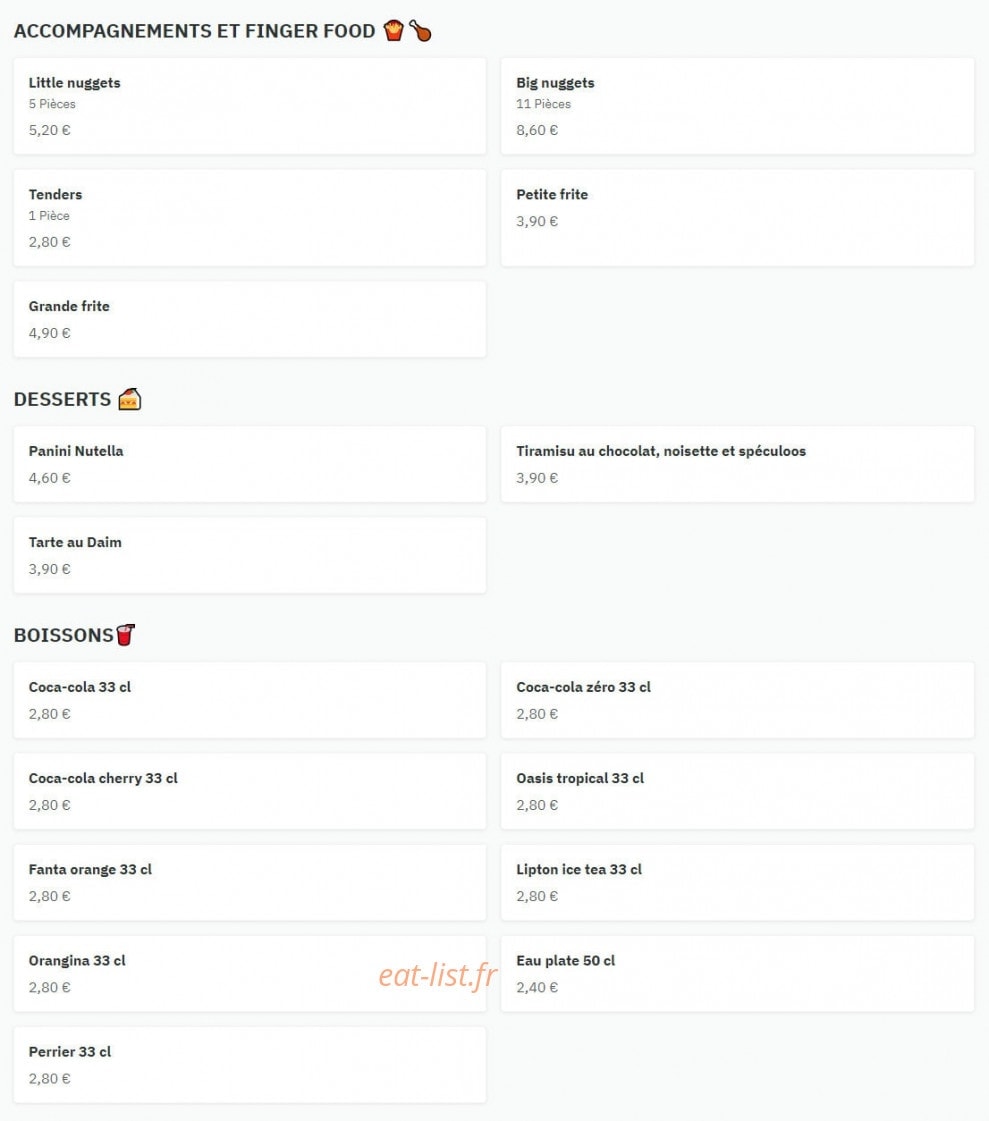This screenshot has width=989, height=1121.
Task: Pick the Grande frite card
Action: [250, 319]
